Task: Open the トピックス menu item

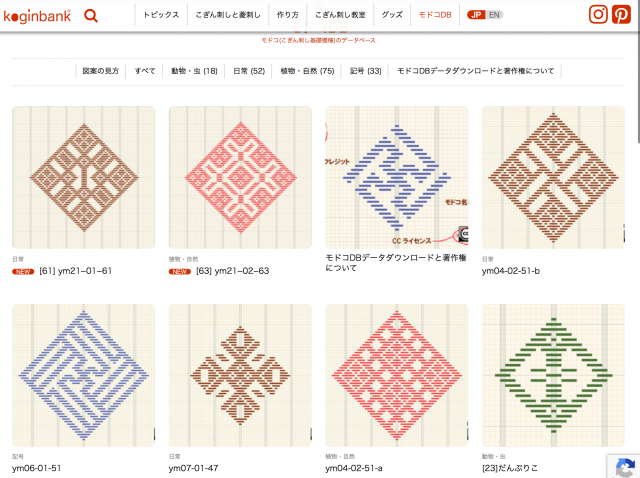Action: [161, 15]
